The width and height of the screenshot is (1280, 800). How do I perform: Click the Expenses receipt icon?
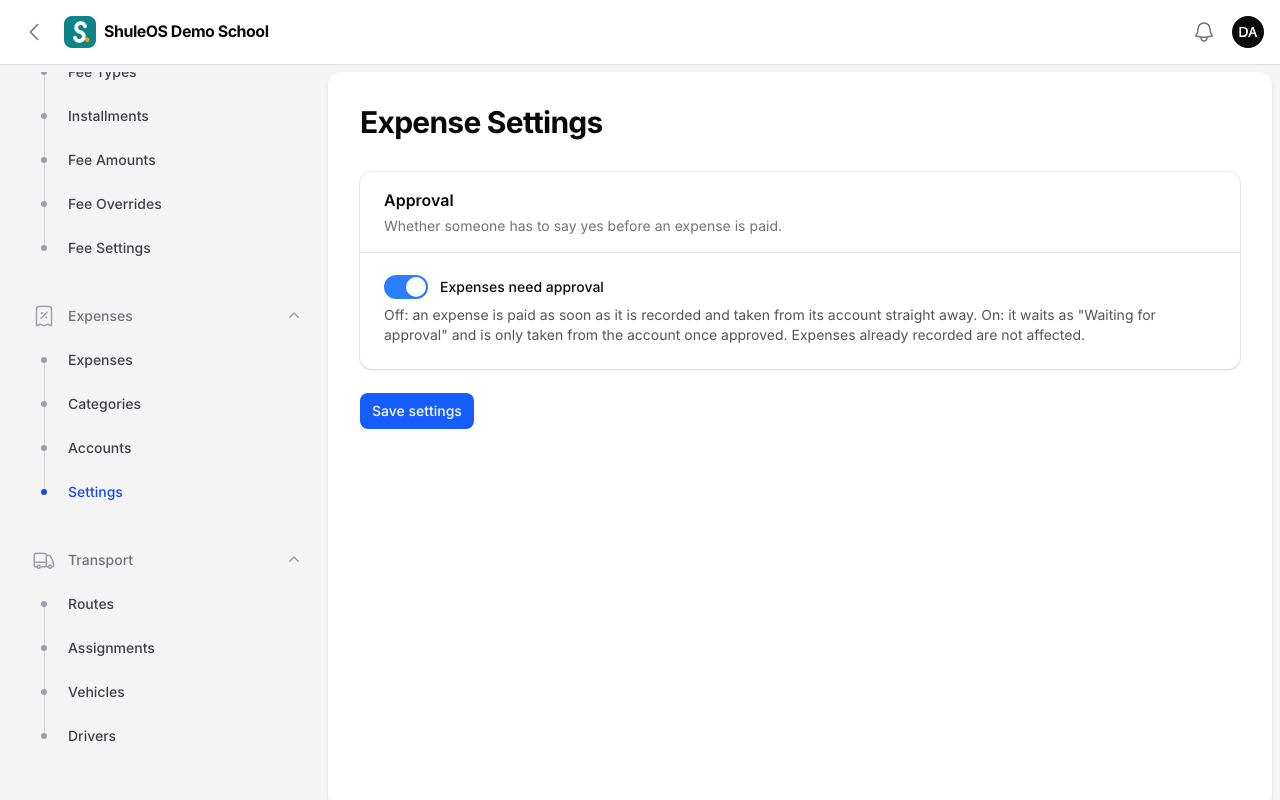point(44,316)
